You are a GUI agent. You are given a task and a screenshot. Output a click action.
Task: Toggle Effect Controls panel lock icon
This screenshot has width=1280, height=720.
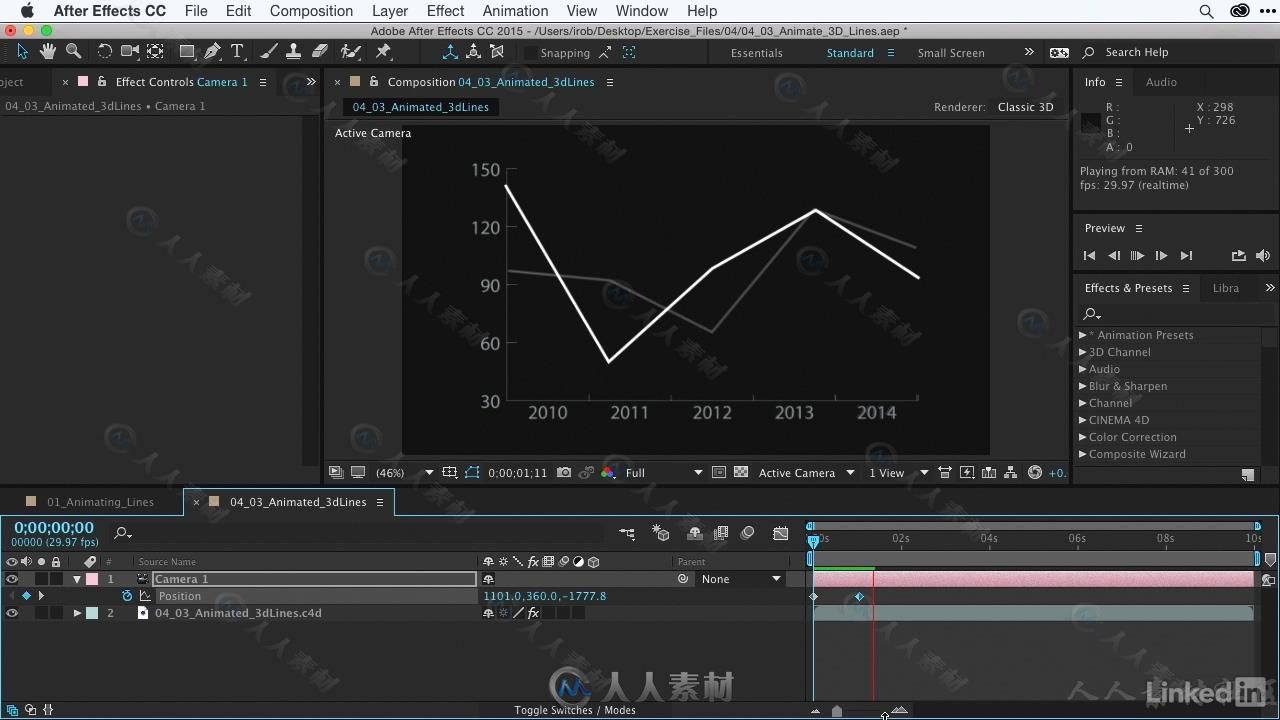pos(101,82)
